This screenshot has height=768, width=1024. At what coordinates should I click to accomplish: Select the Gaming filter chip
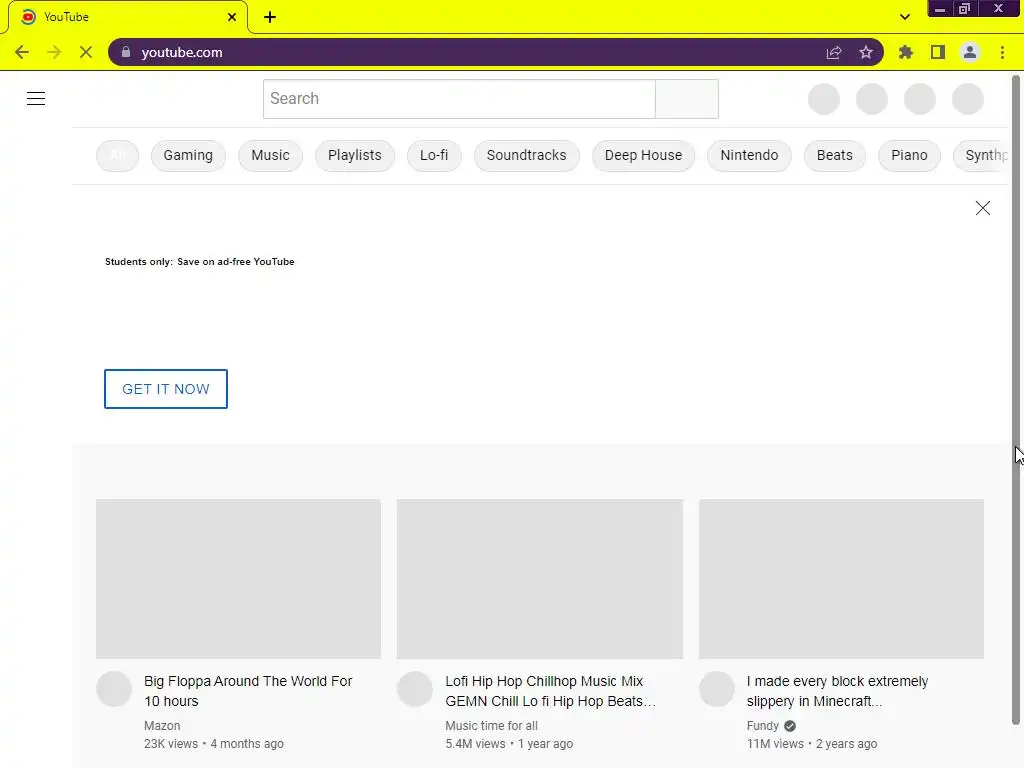188,155
